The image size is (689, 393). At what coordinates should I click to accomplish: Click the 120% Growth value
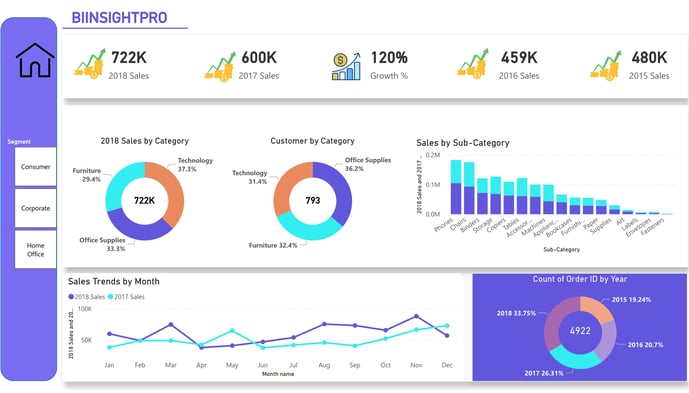pos(389,57)
